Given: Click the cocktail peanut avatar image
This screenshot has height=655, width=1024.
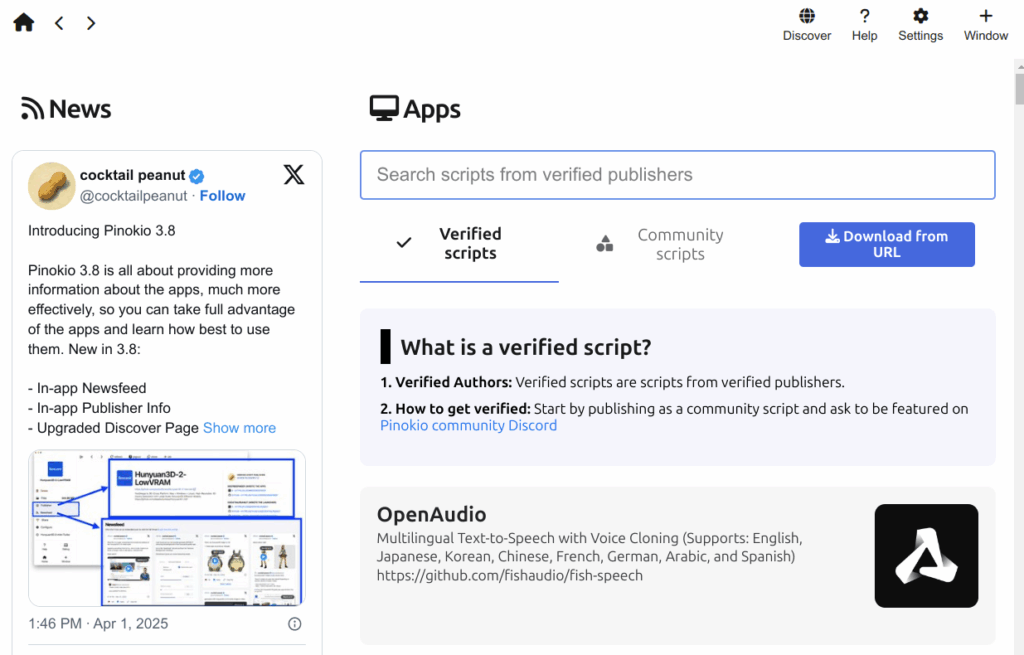Looking at the screenshot, I should click(52, 185).
